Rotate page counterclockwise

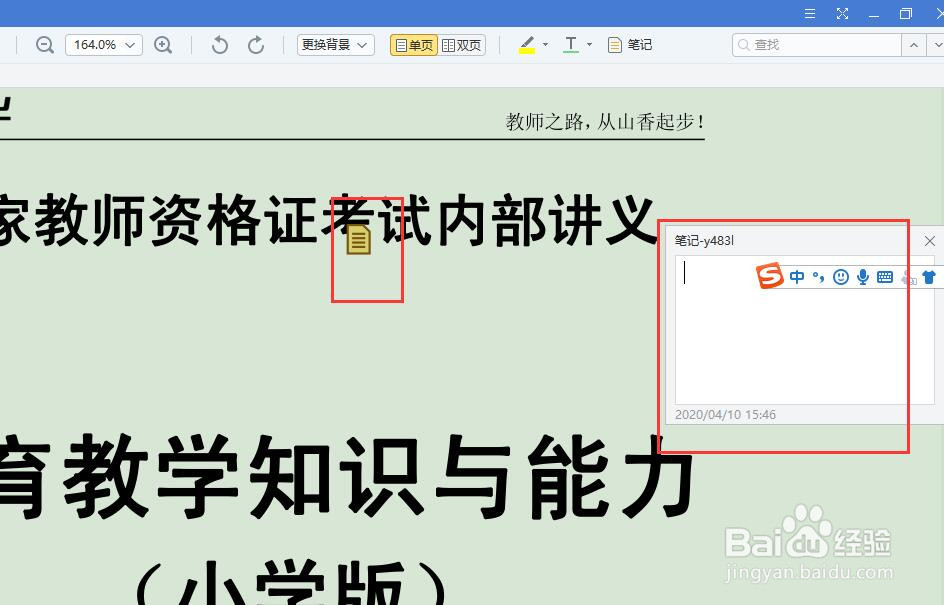(x=220, y=45)
